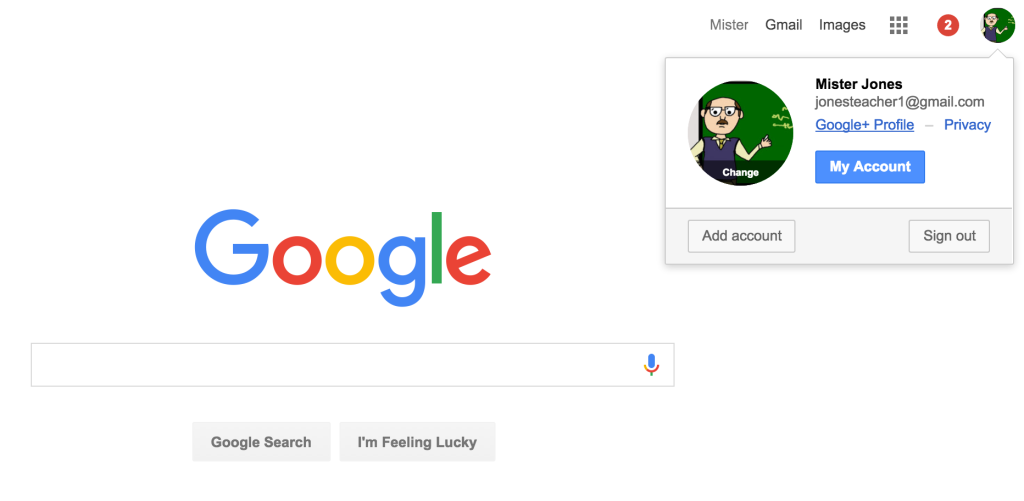1024x501 pixels.
Task: Open the Privacy link in the account popup
Action: pos(967,125)
